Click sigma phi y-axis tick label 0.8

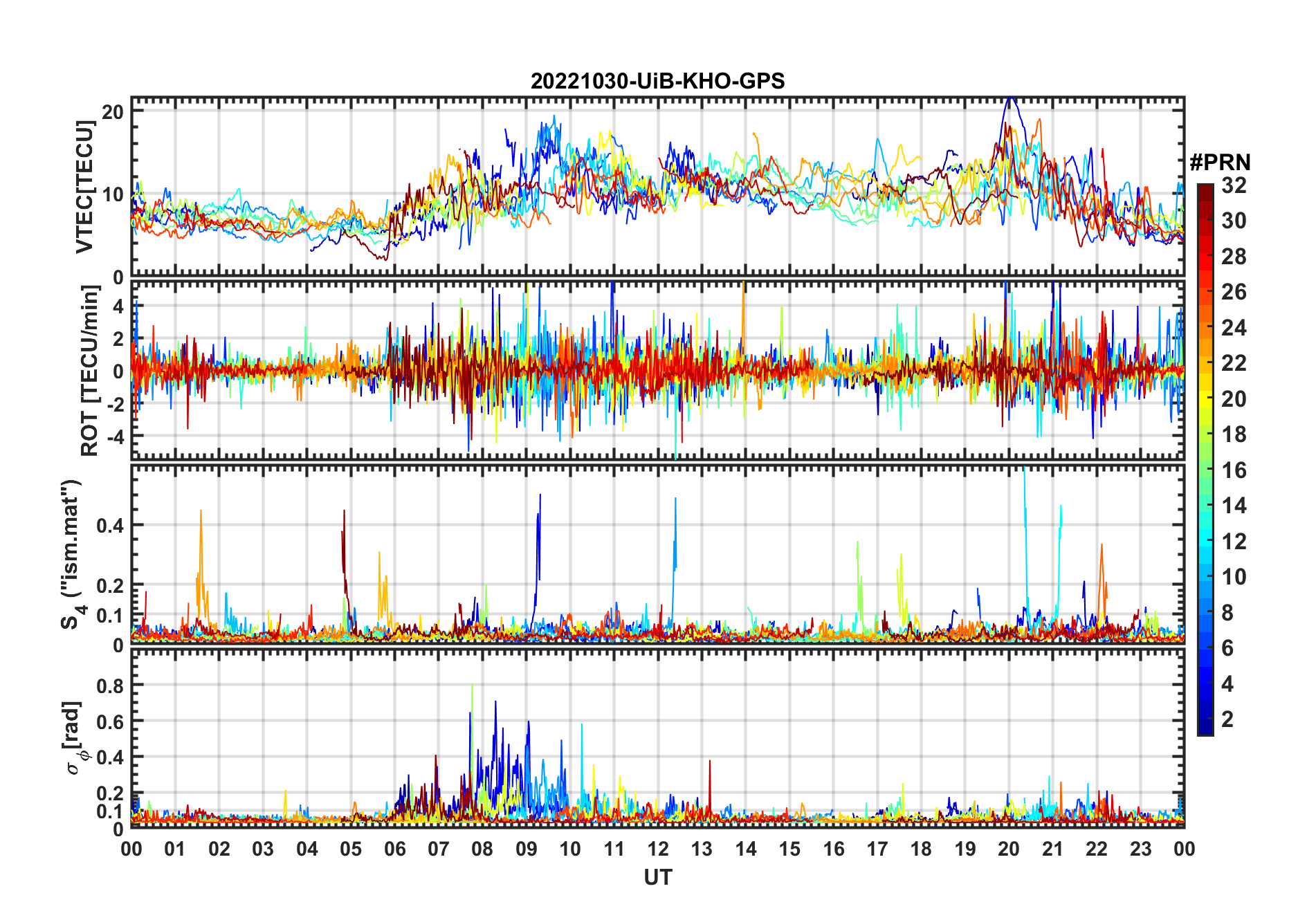(110, 686)
